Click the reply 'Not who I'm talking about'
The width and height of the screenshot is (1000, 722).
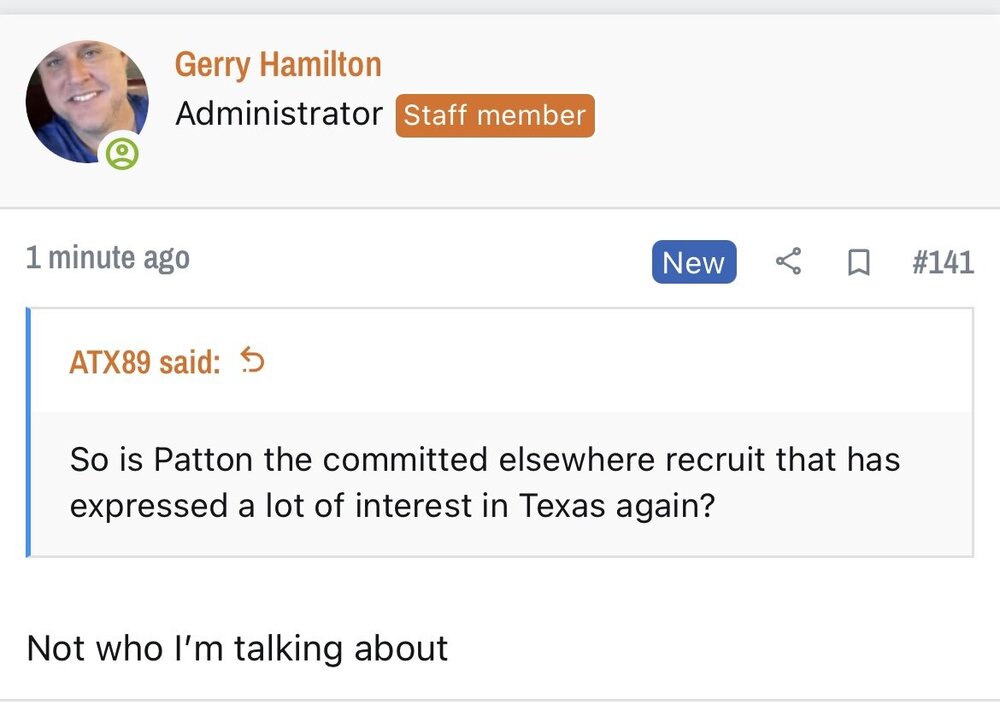click(x=237, y=648)
